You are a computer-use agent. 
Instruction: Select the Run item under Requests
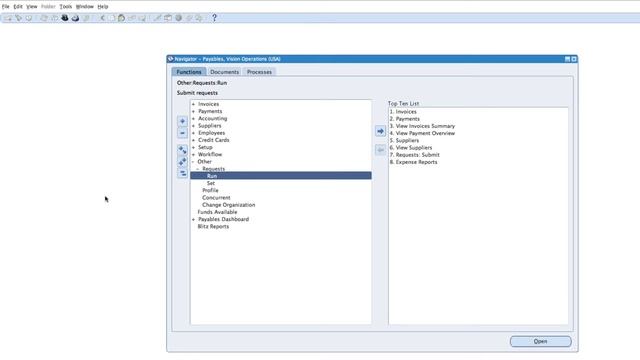[x=281, y=176]
